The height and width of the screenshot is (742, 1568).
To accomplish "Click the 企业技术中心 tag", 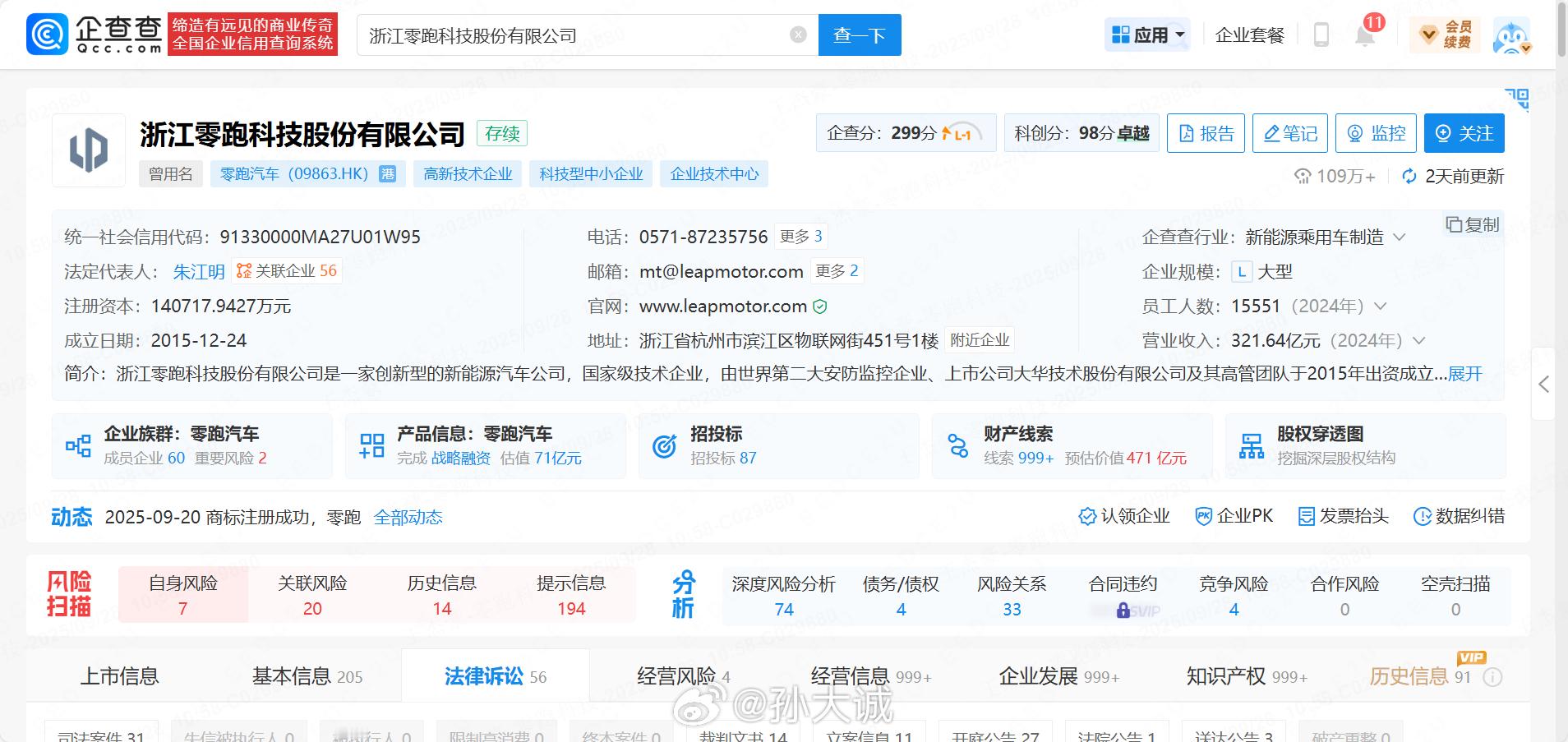I will click(x=714, y=174).
